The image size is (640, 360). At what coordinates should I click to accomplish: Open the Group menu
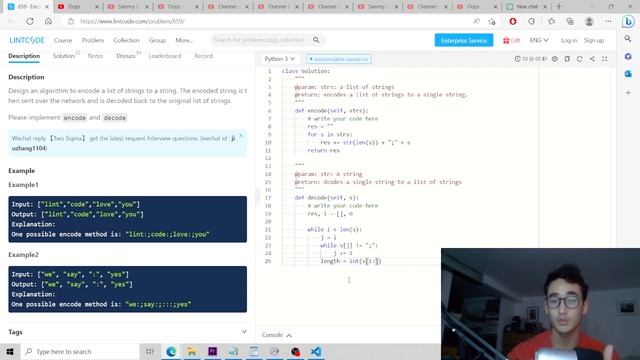coord(157,40)
